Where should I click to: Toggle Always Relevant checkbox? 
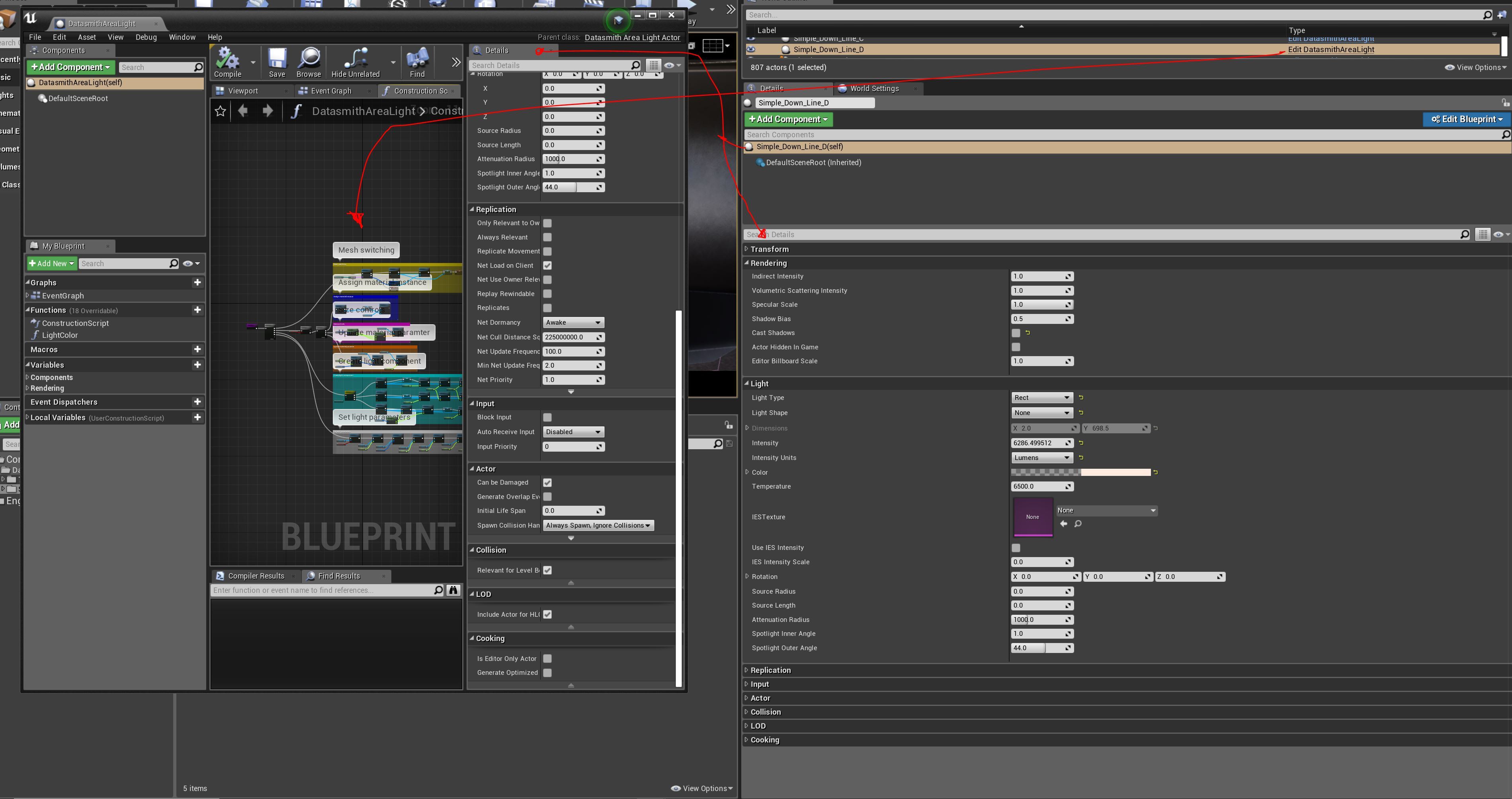[x=548, y=237]
